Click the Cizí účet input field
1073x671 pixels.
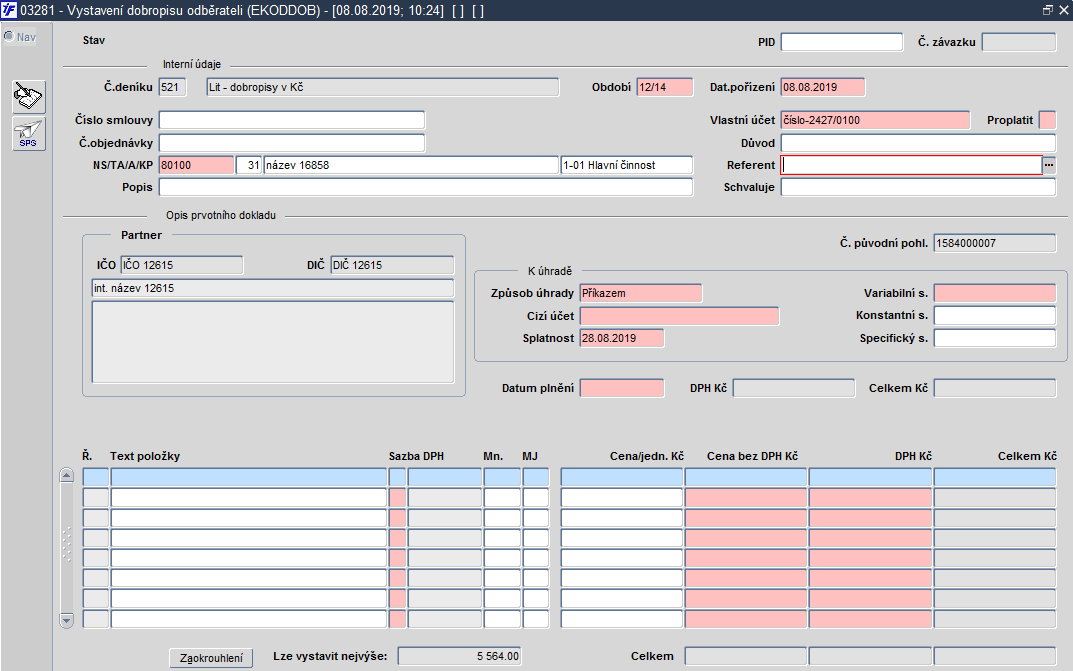click(680, 315)
